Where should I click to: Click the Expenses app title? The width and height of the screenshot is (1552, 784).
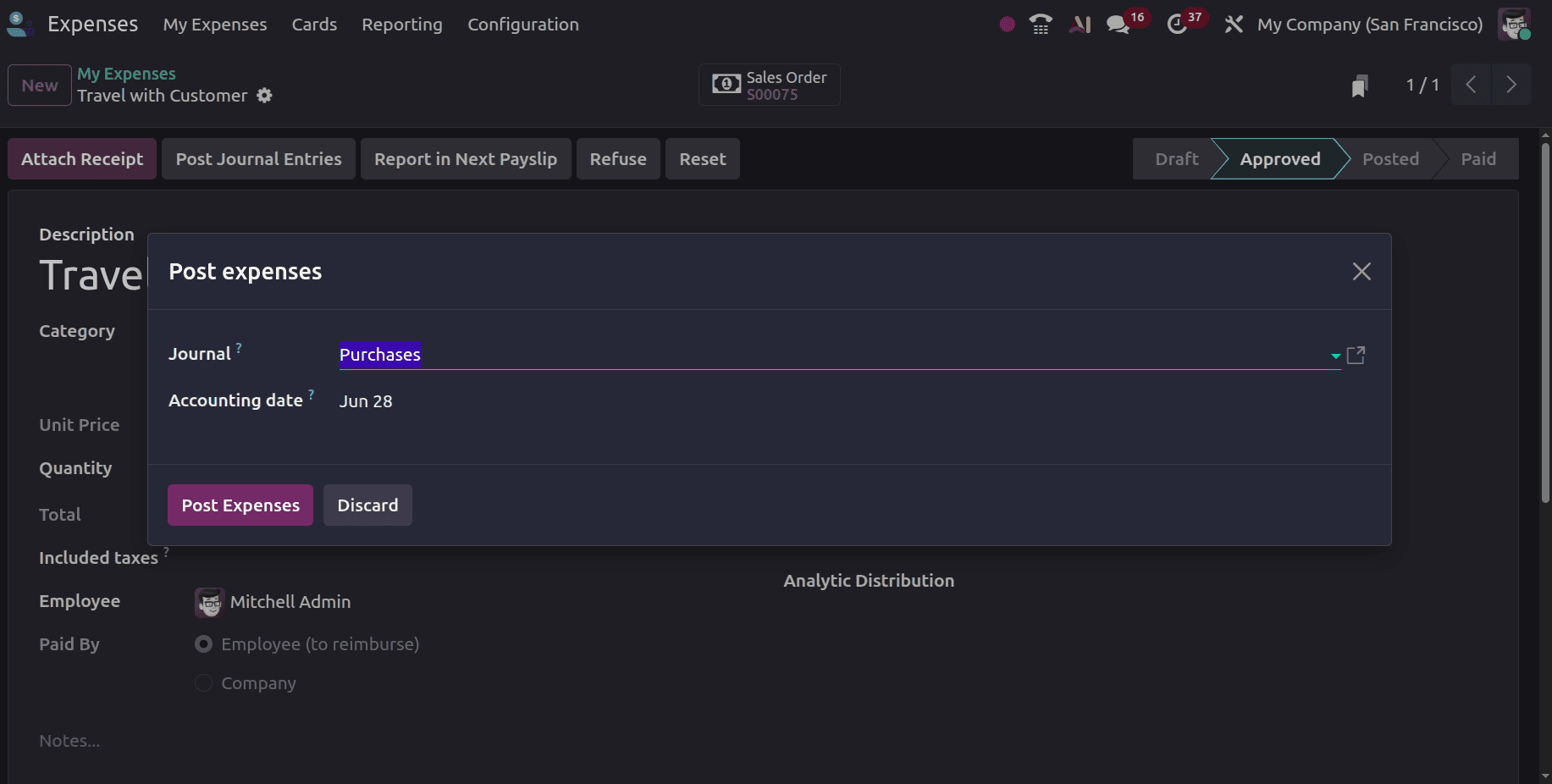click(x=92, y=25)
